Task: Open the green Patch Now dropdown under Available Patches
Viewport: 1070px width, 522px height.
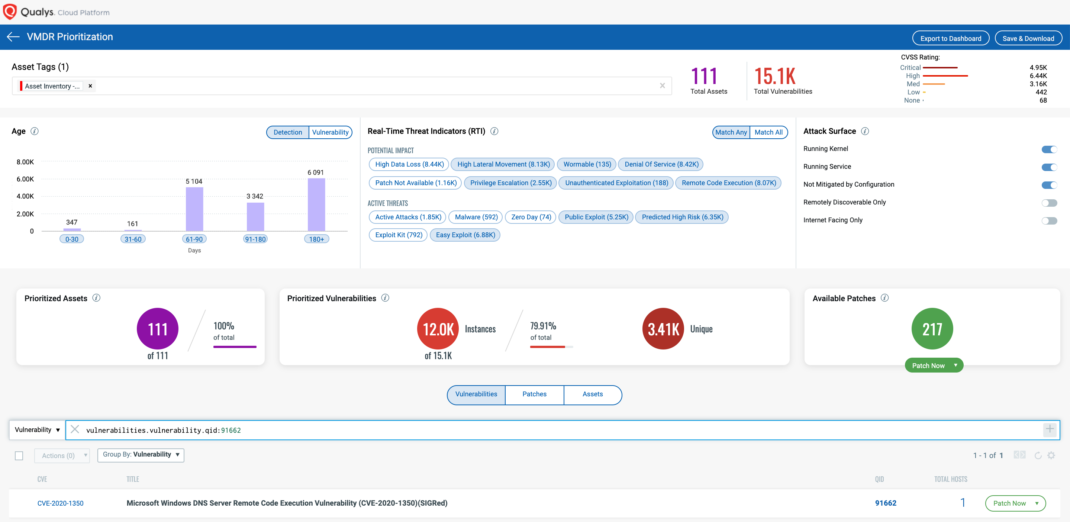Action: click(x=933, y=366)
